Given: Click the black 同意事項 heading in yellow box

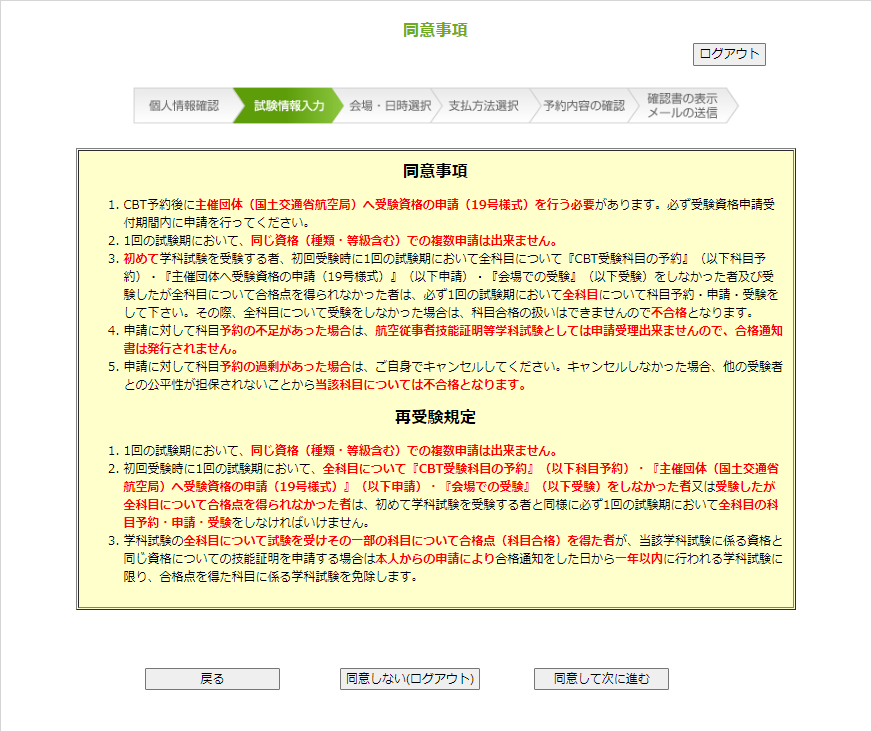Looking at the screenshot, I should (435, 171).
